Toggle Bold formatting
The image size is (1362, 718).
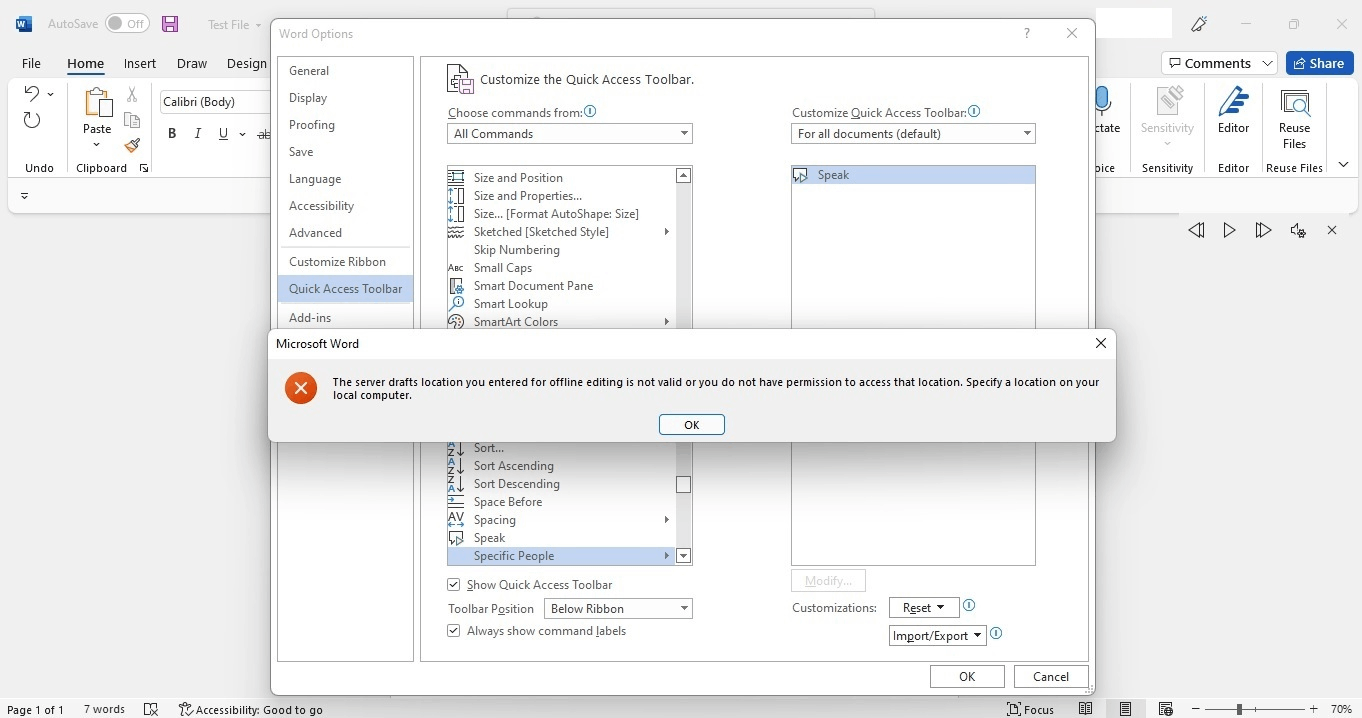172,134
